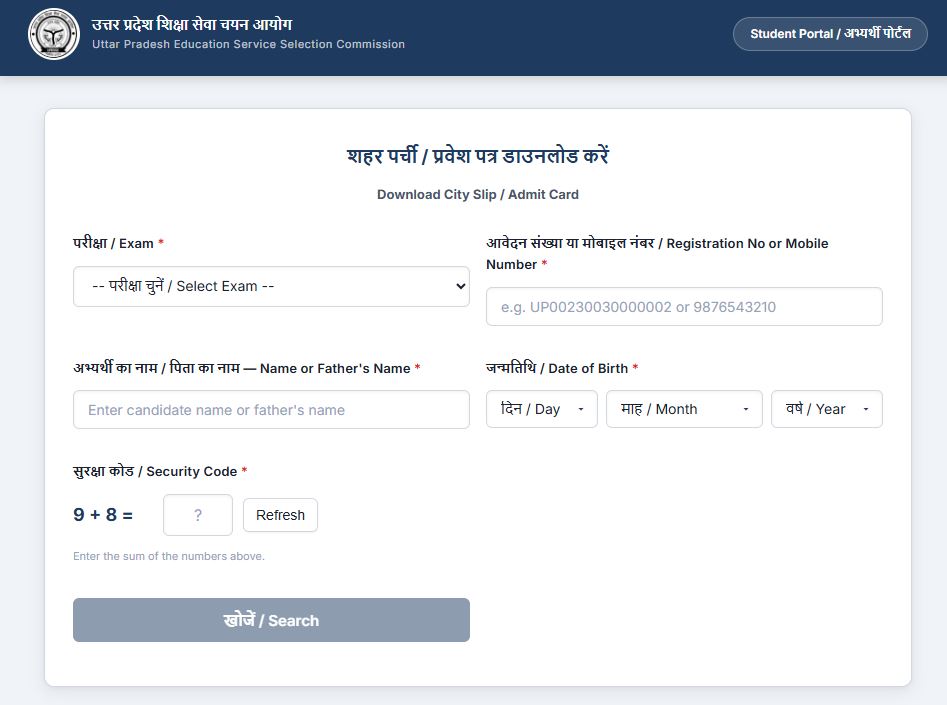
Task: Open the Day dropdown for date of birth
Action: coord(542,409)
